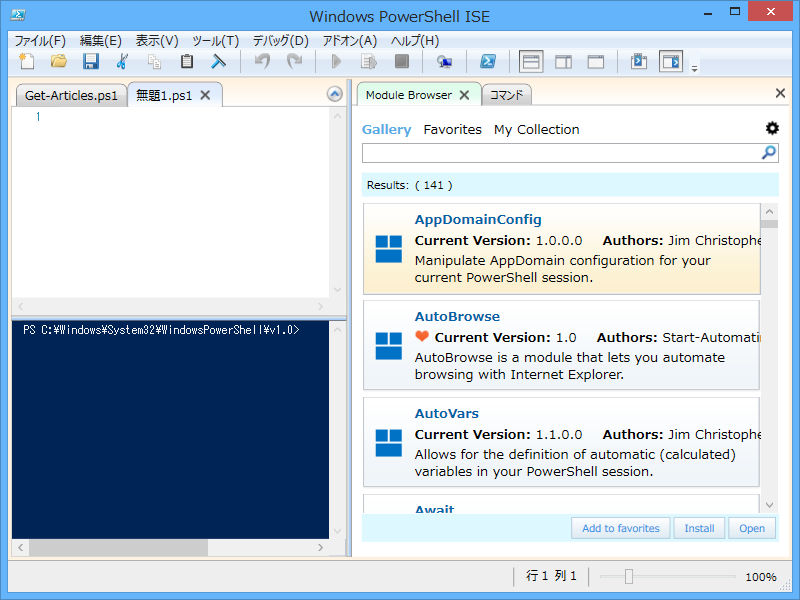Open the toolbar overflow chevron

tap(694, 69)
